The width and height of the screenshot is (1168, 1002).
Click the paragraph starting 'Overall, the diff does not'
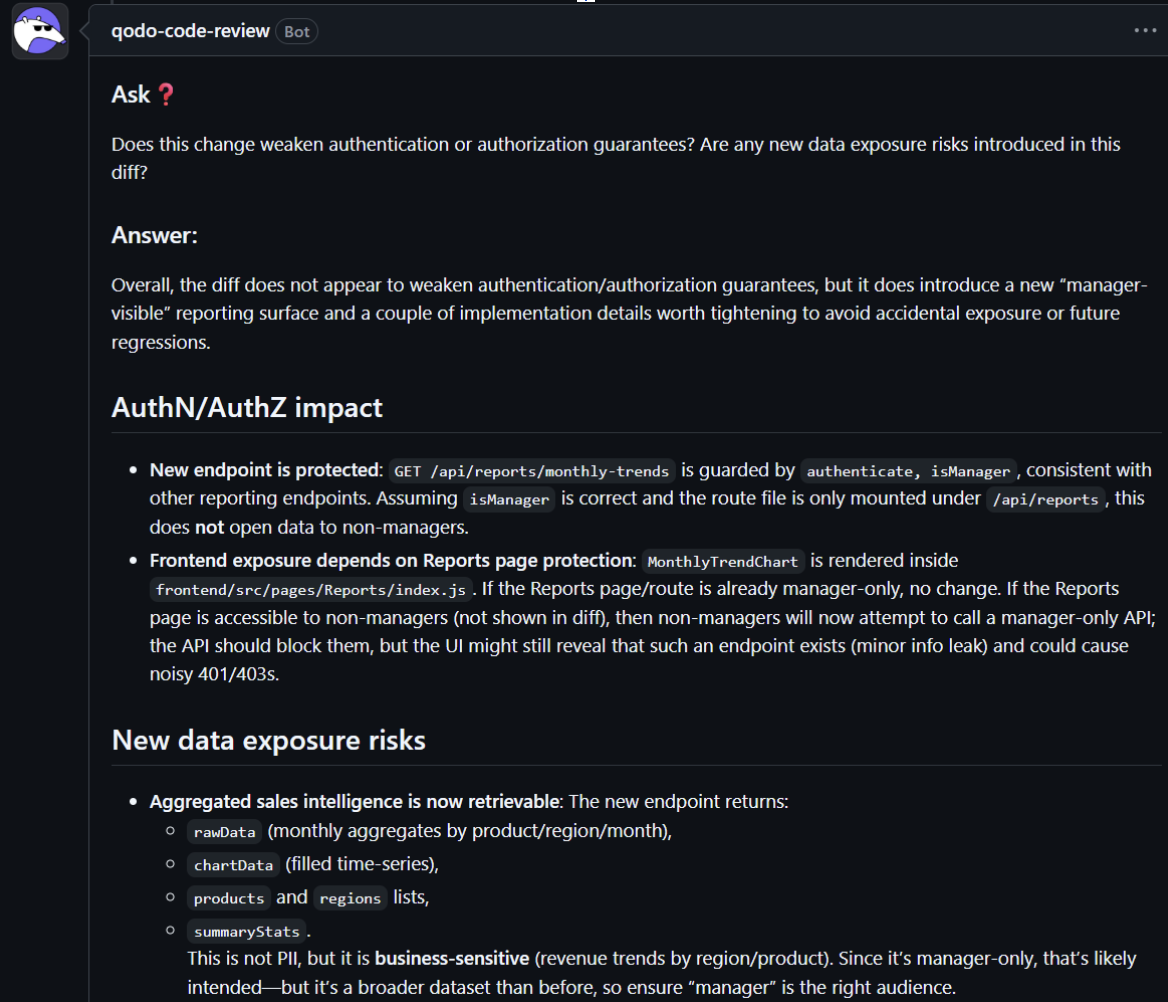629,314
